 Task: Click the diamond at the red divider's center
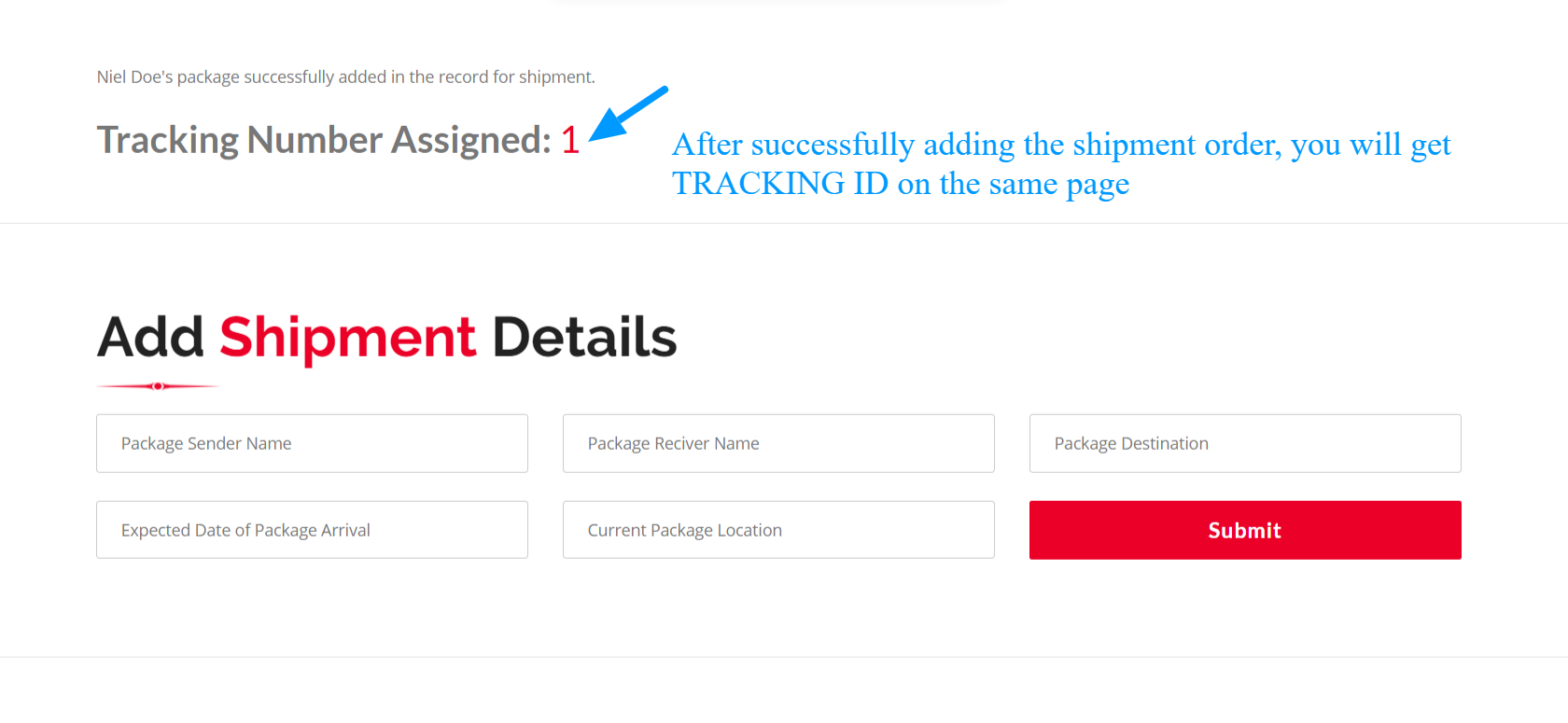coord(158,385)
